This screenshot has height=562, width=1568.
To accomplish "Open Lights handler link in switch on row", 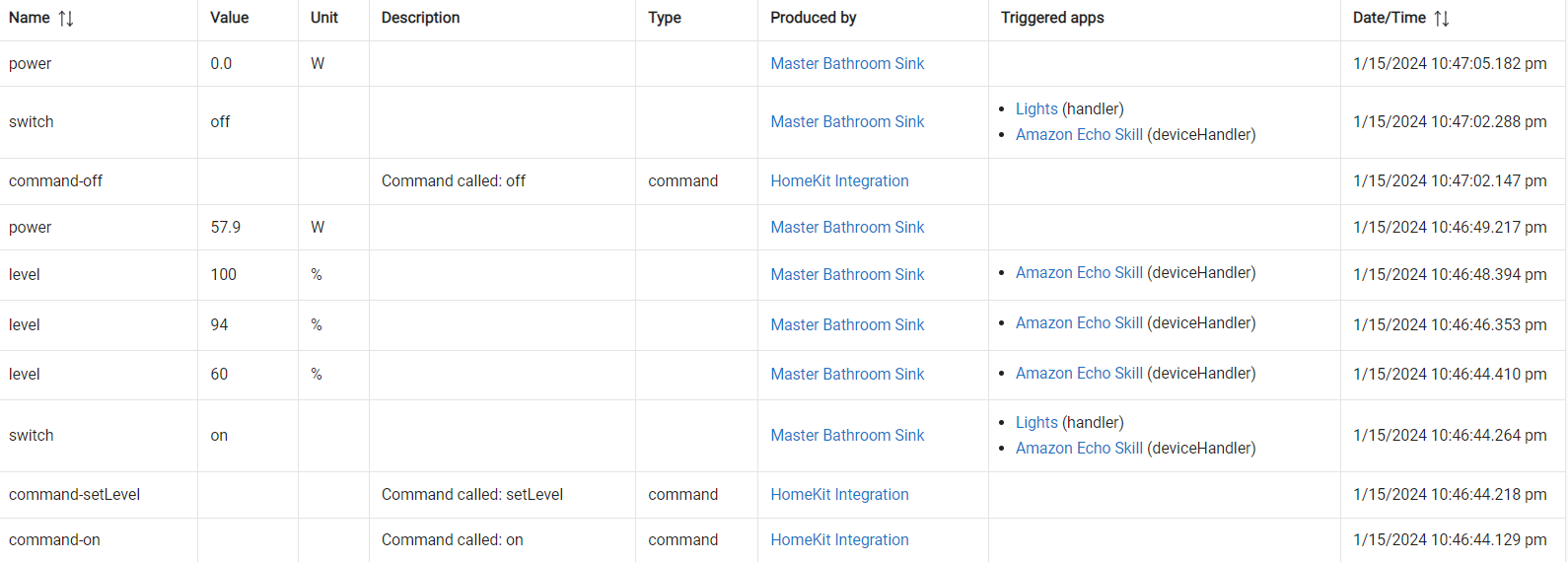I will coord(1036,422).
